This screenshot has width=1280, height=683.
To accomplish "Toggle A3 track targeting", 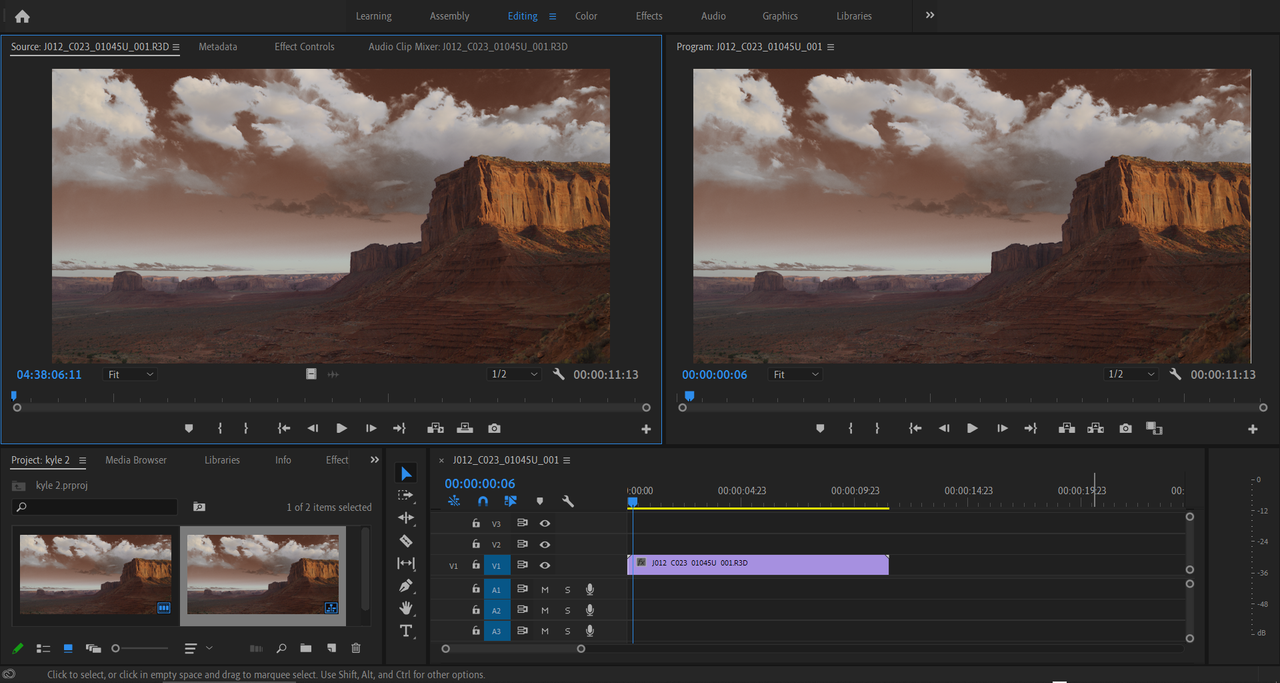I will tap(496, 631).
